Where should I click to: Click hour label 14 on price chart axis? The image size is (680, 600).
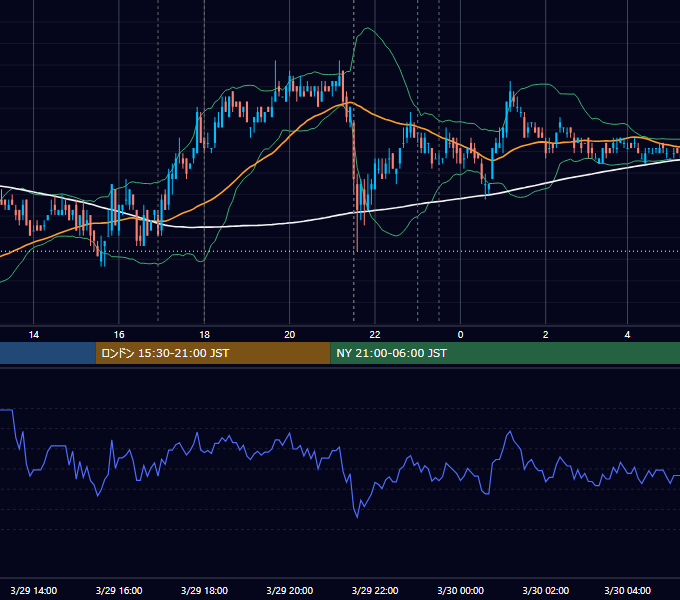[33, 335]
